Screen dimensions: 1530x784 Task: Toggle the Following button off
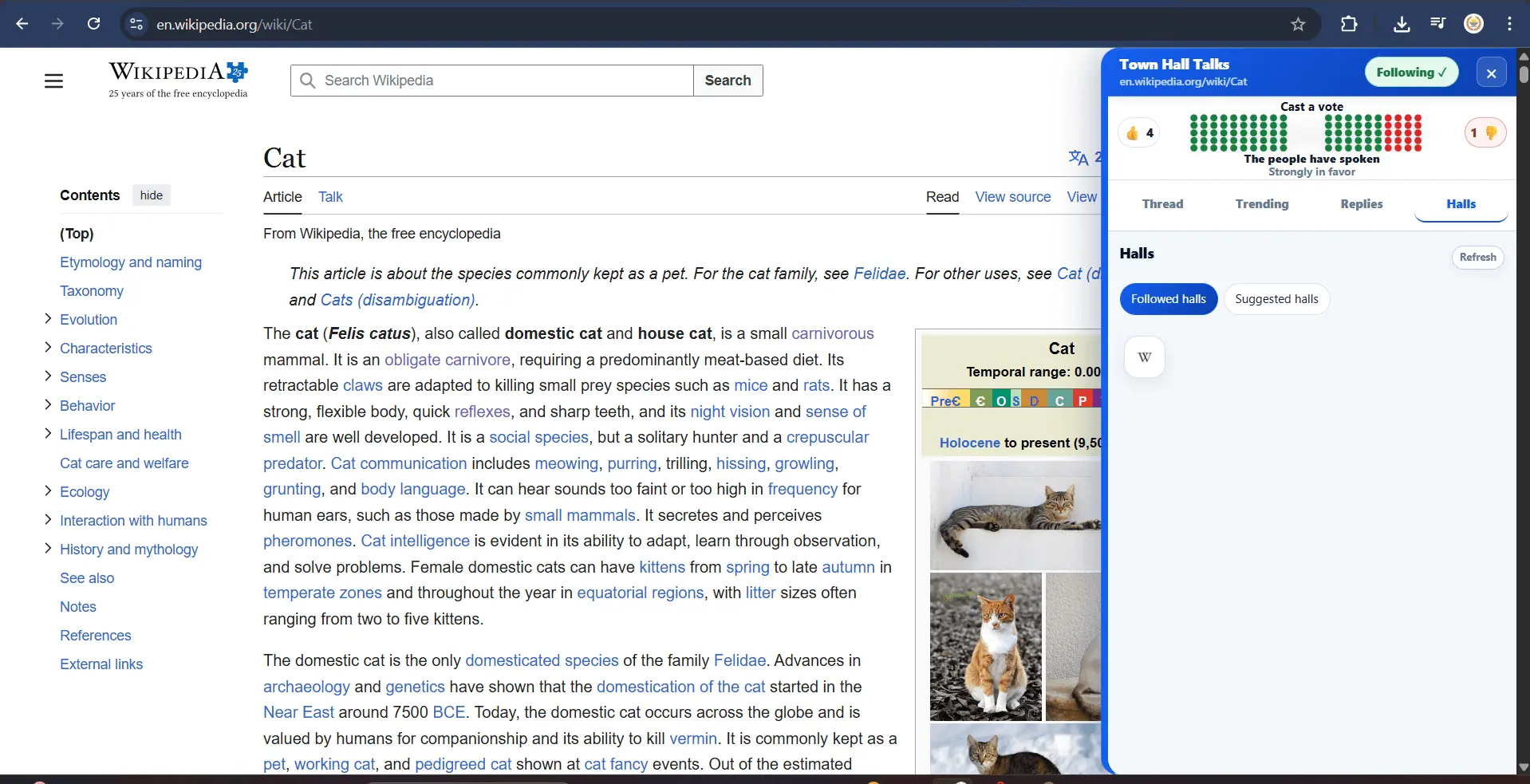(x=1411, y=73)
